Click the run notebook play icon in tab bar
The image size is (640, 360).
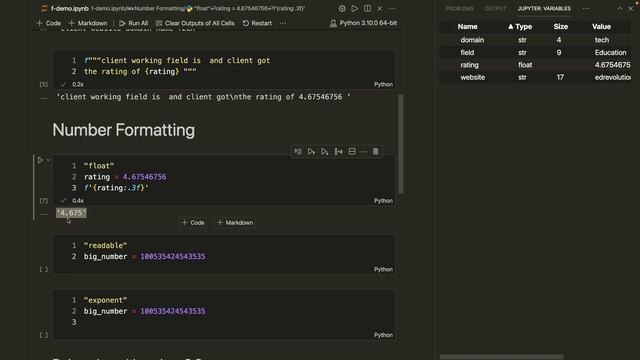[x=355, y=8]
